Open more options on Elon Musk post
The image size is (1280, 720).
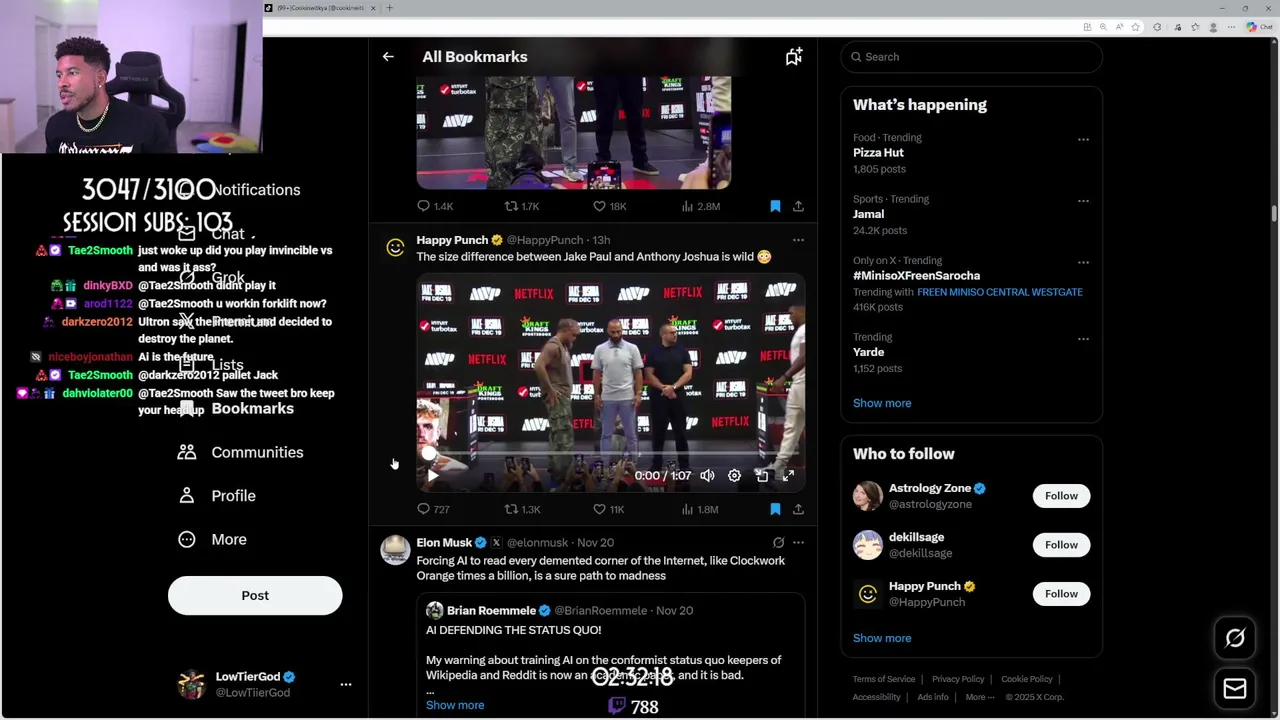click(x=798, y=542)
